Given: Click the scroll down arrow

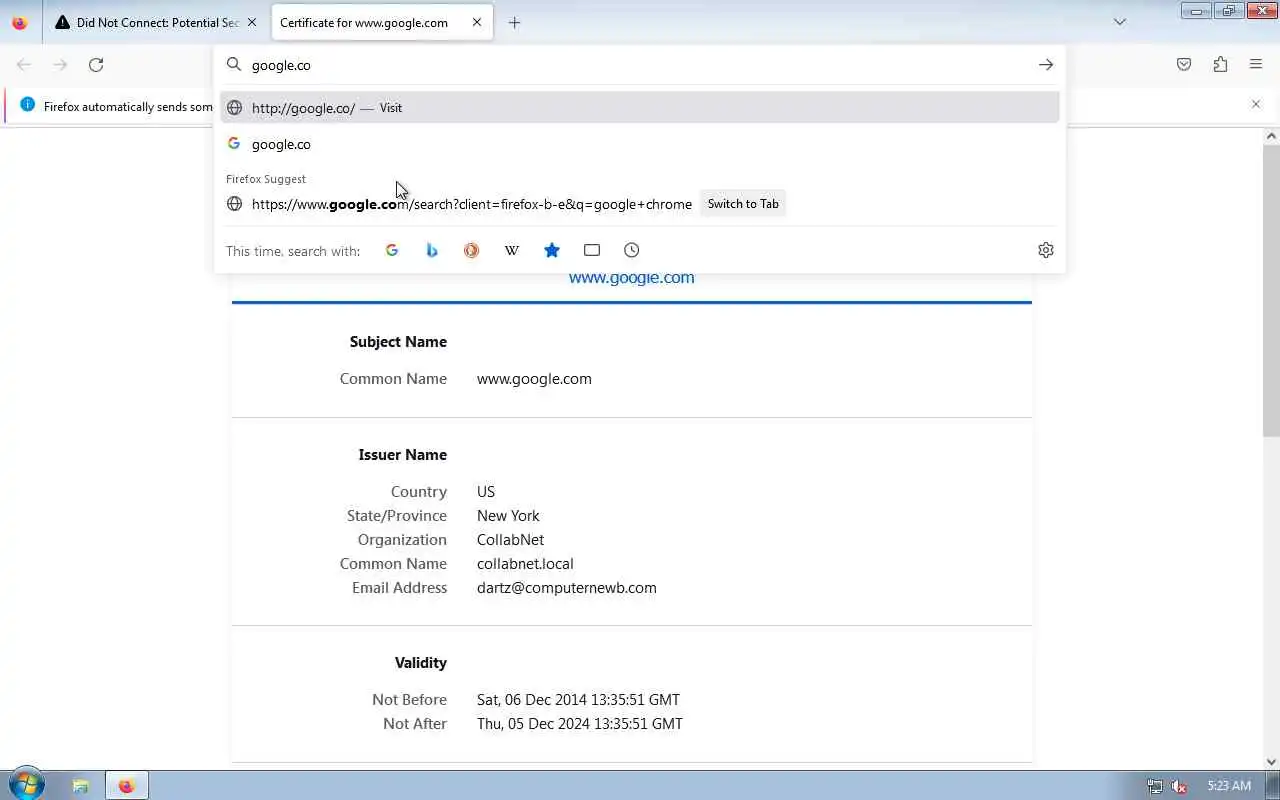Looking at the screenshot, I should tap(1271, 762).
